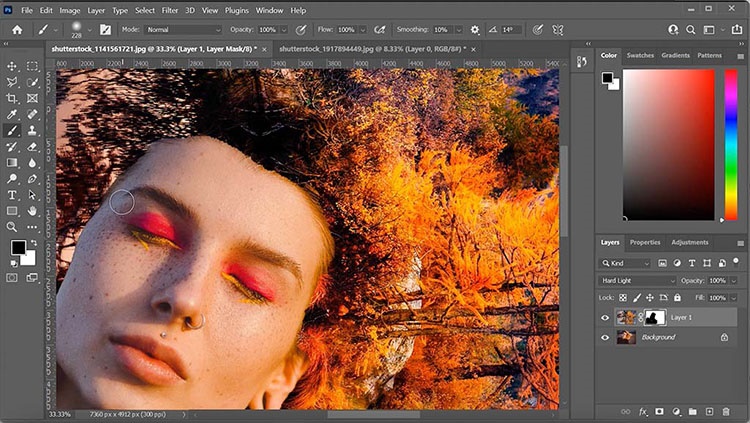
Task: Open the layer Fill dropdown
Action: click(x=734, y=298)
